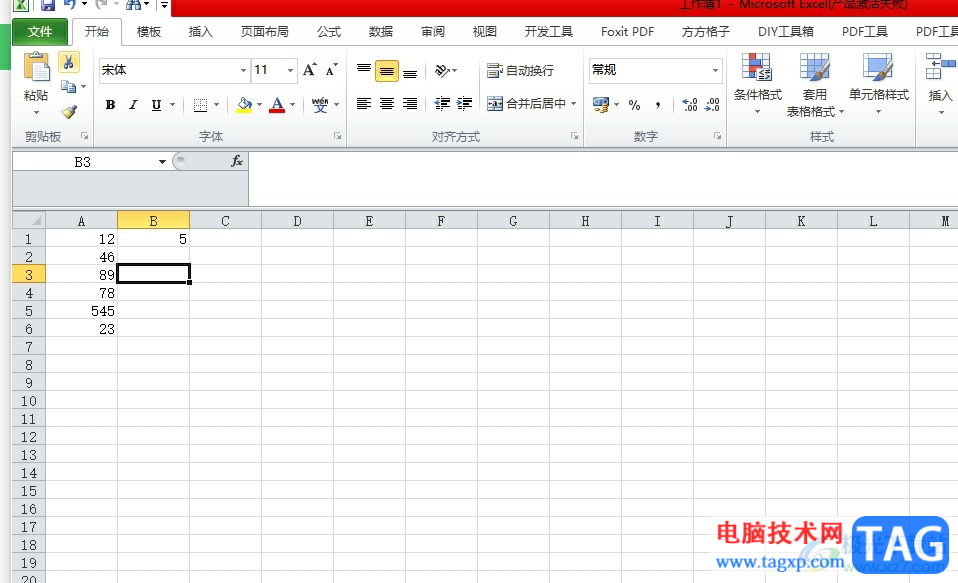Click the cell borders icon
This screenshot has height=583, width=958.
[200, 105]
